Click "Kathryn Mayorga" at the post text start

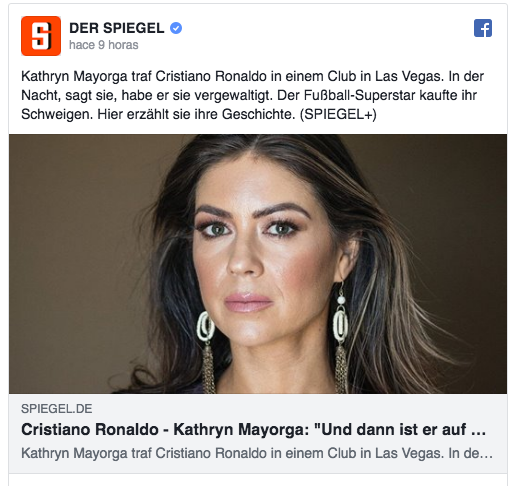point(74,76)
